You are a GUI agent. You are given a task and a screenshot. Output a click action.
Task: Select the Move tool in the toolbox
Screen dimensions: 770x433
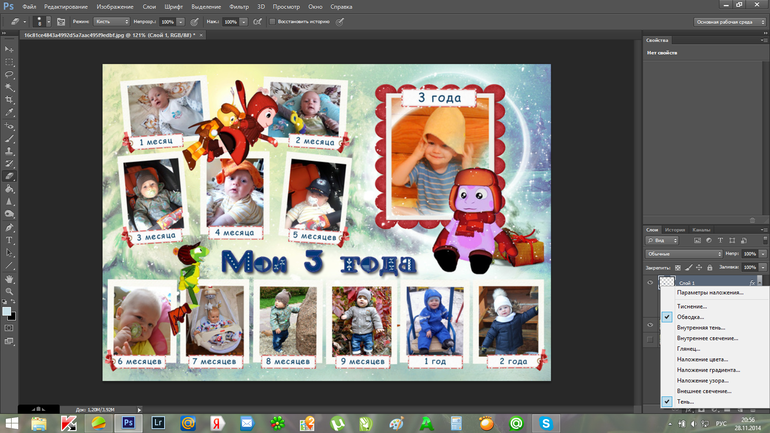(x=9, y=48)
